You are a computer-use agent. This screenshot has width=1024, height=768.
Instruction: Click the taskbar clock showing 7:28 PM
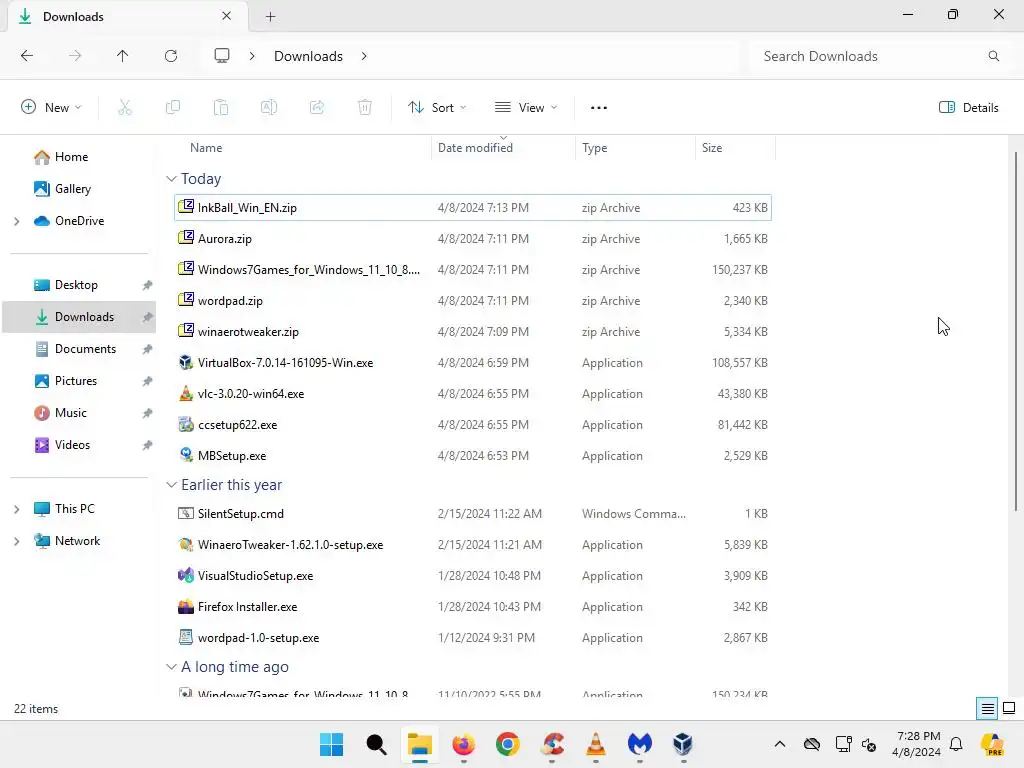point(917,744)
